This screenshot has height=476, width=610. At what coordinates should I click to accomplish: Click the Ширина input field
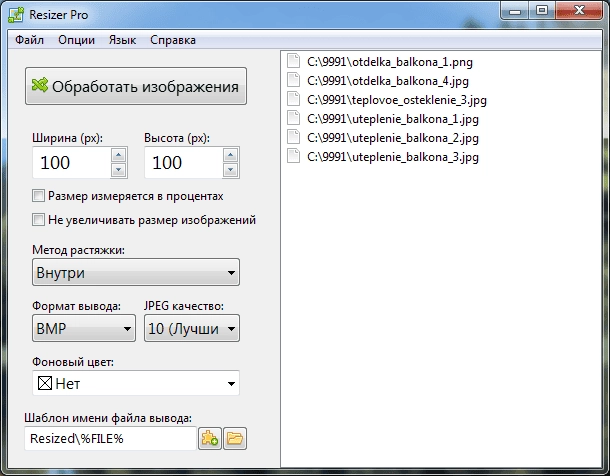click(x=72, y=163)
